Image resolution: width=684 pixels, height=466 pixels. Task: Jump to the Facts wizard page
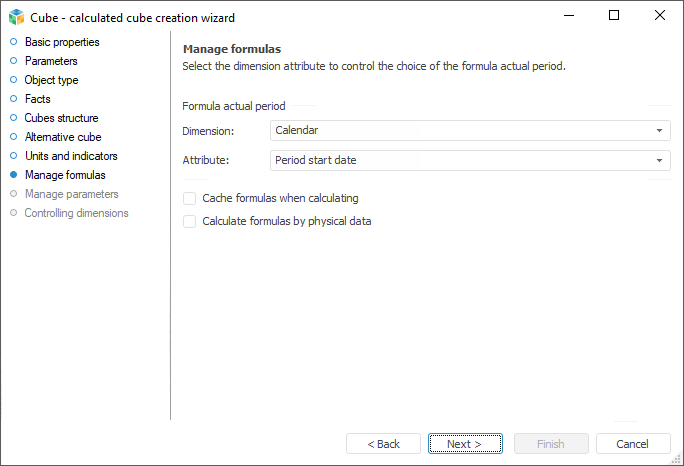(37, 99)
